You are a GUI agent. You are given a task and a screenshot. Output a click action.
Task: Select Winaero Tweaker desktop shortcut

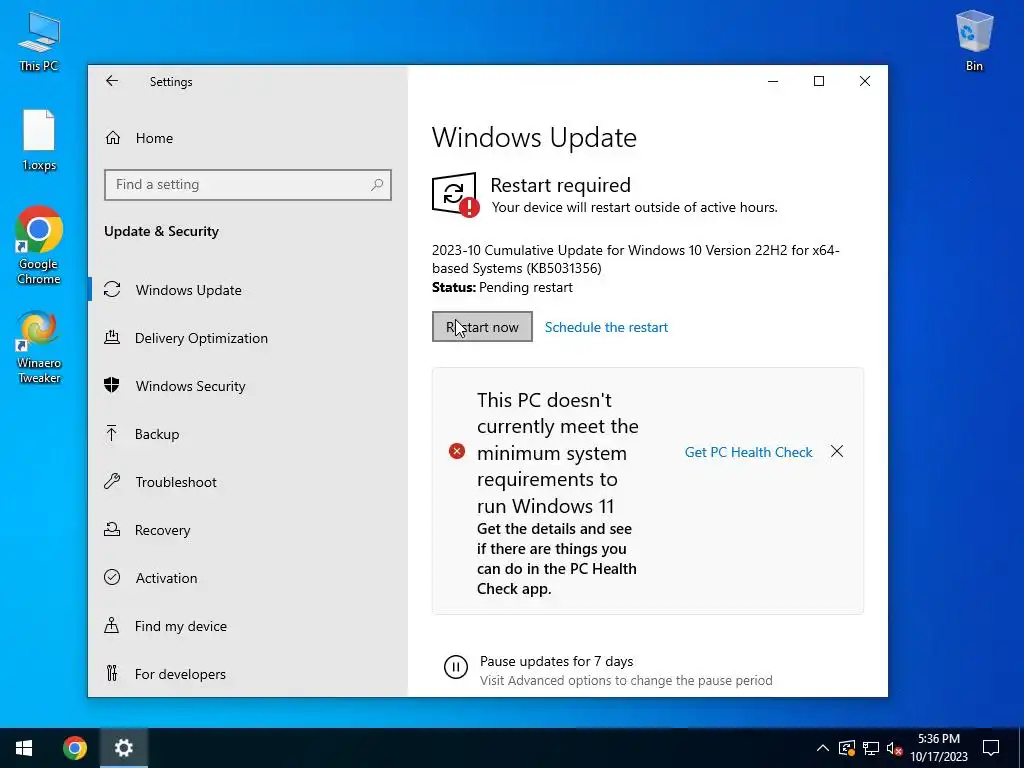(x=39, y=347)
